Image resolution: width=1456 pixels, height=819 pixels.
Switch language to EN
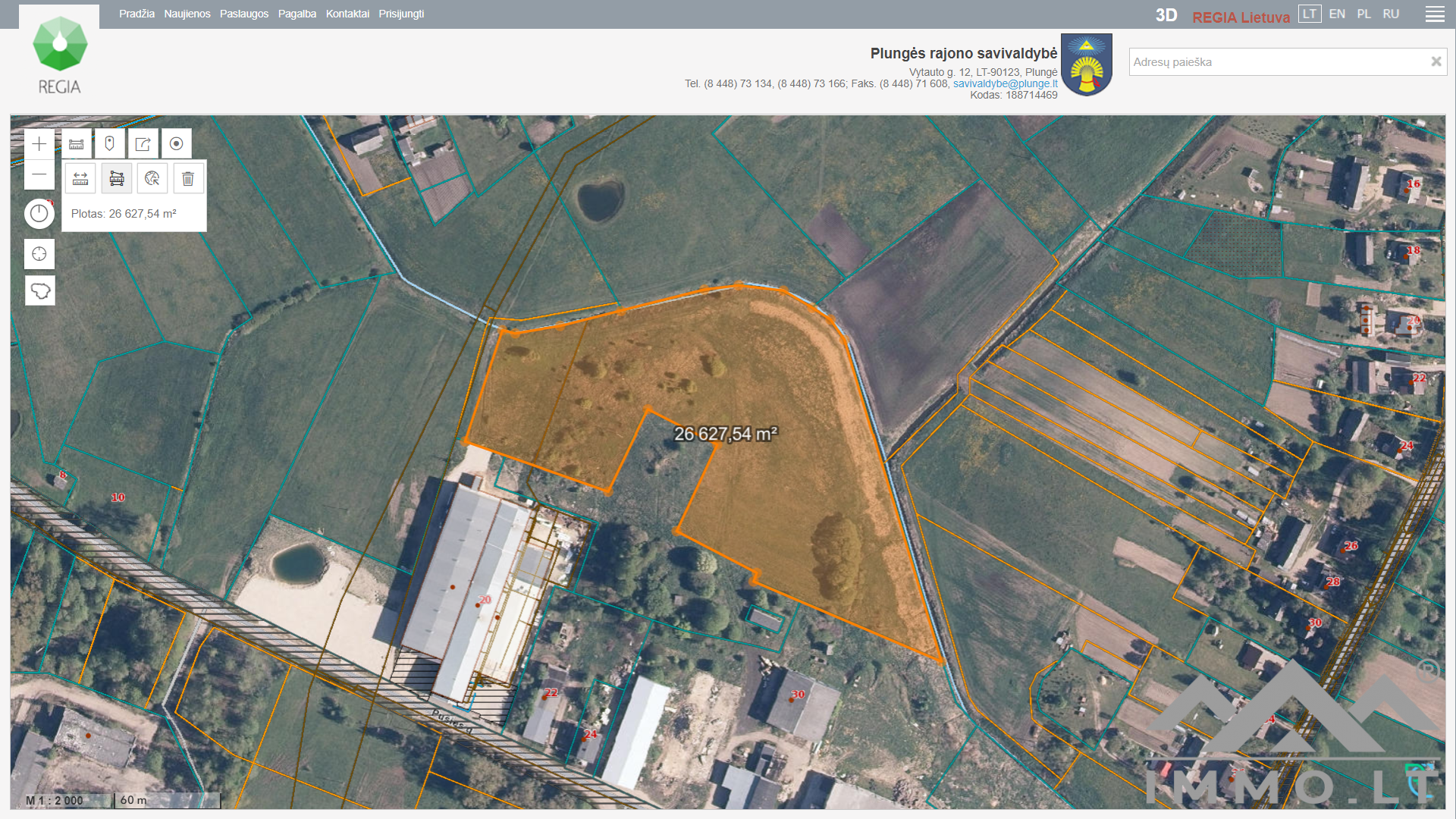[1337, 14]
